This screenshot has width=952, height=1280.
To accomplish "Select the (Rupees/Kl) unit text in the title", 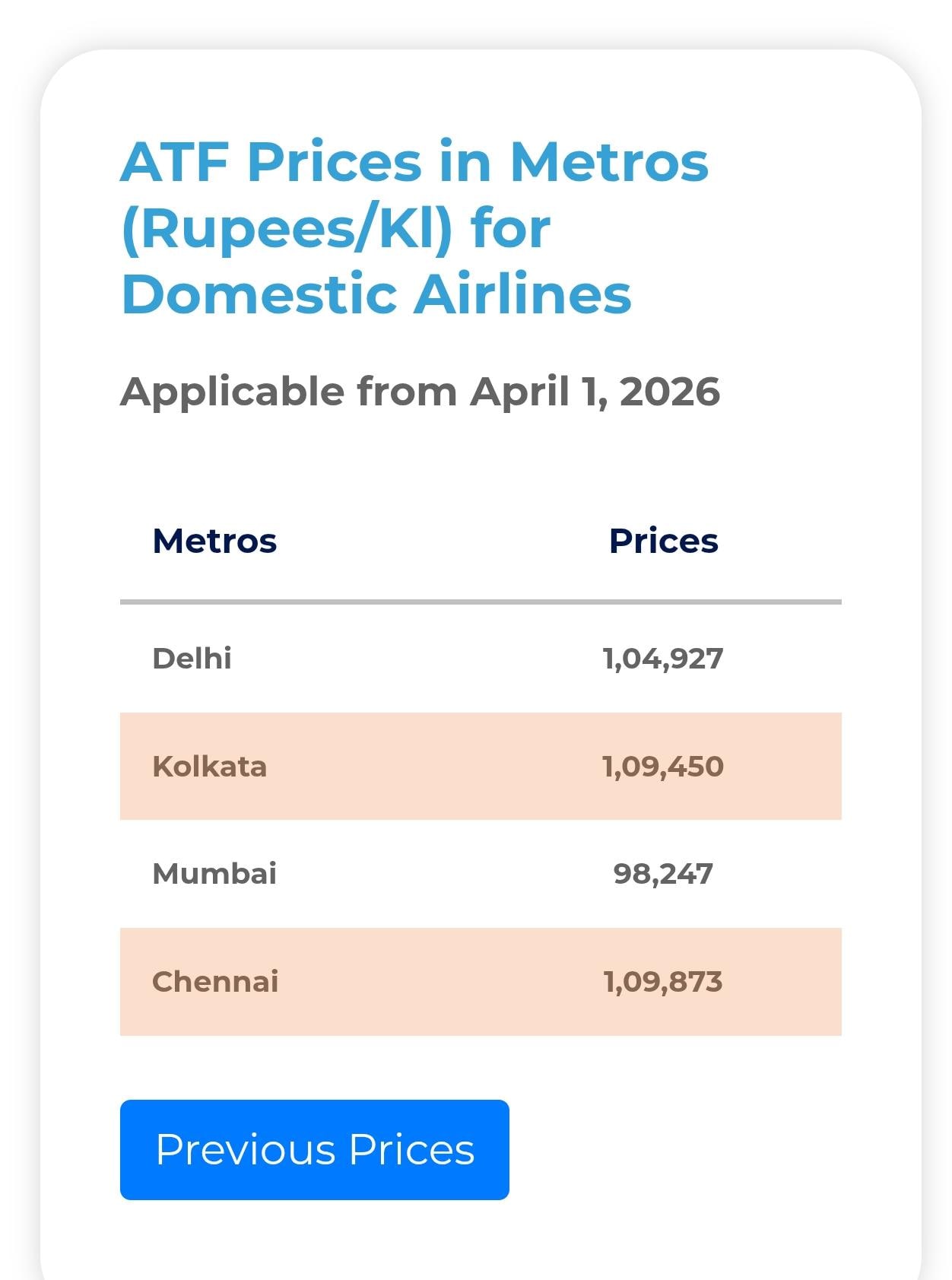I will tap(287, 228).
